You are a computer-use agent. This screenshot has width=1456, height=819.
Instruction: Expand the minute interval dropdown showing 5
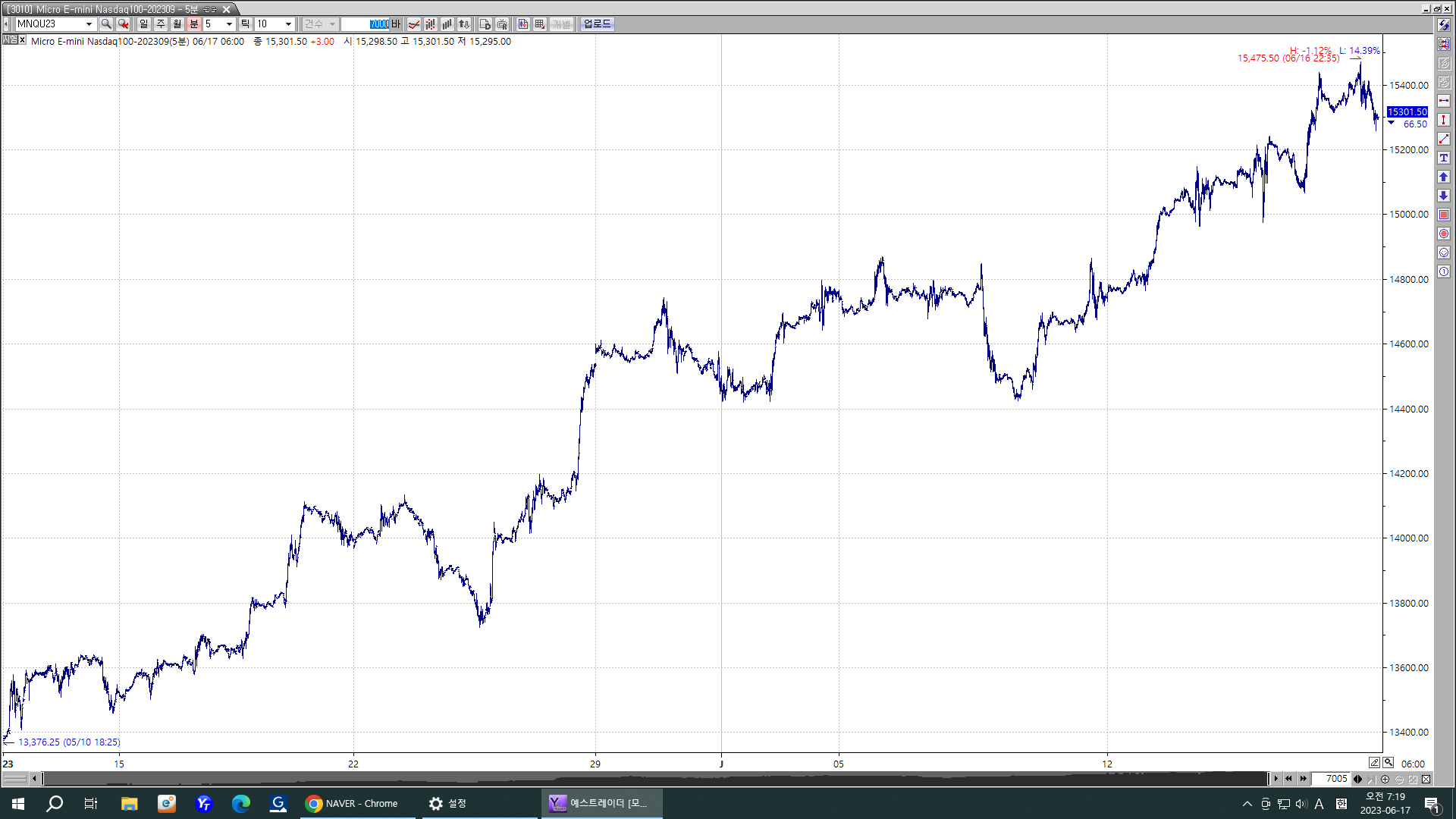[229, 24]
